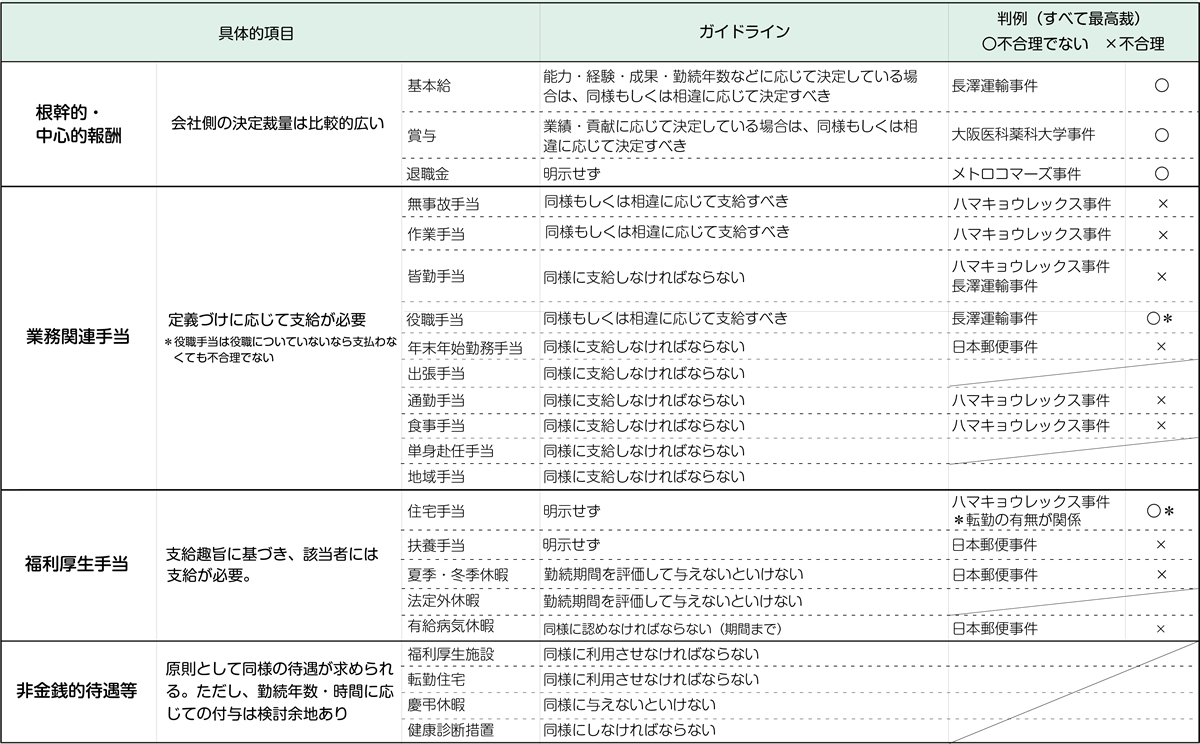The width and height of the screenshot is (1200, 744).
Task: Select the 無事故手当 item label
Action: (444, 203)
